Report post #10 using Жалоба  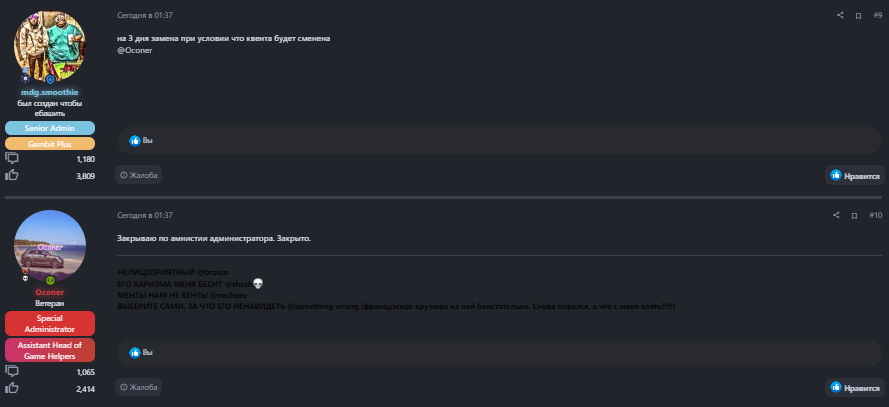pyautogui.click(x=138, y=386)
